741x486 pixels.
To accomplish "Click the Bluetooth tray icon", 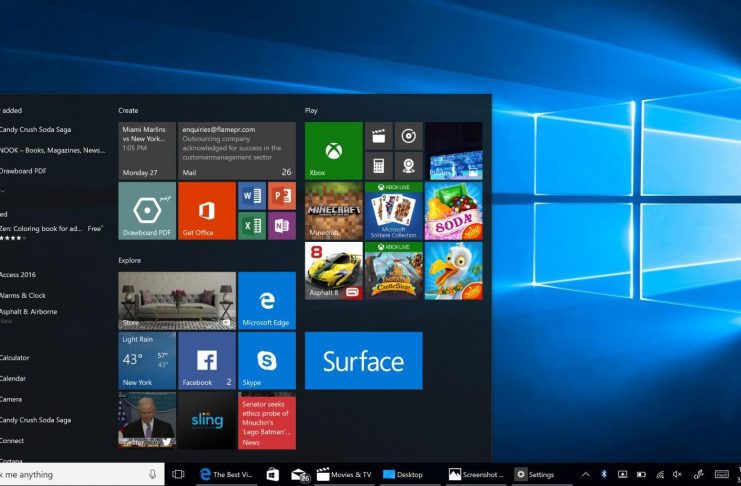I will [x=603, y=474].
